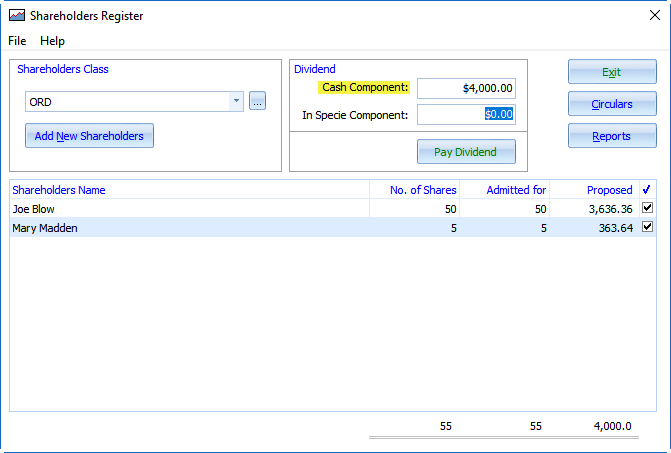Viewport: 671px width, 453px height.
Task: Click the Cash Component input field
Action: (x=466, y=88)
